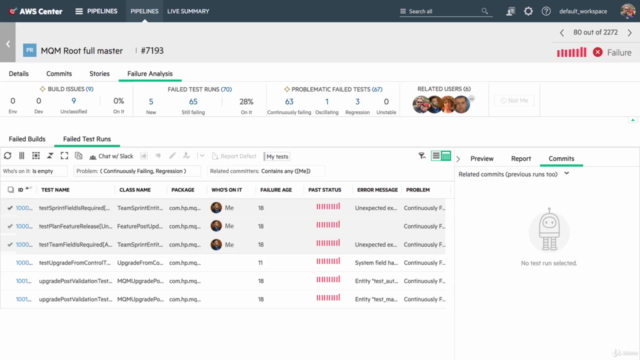
Task: Go to next pipeline run
Action: tap(629, 33)
